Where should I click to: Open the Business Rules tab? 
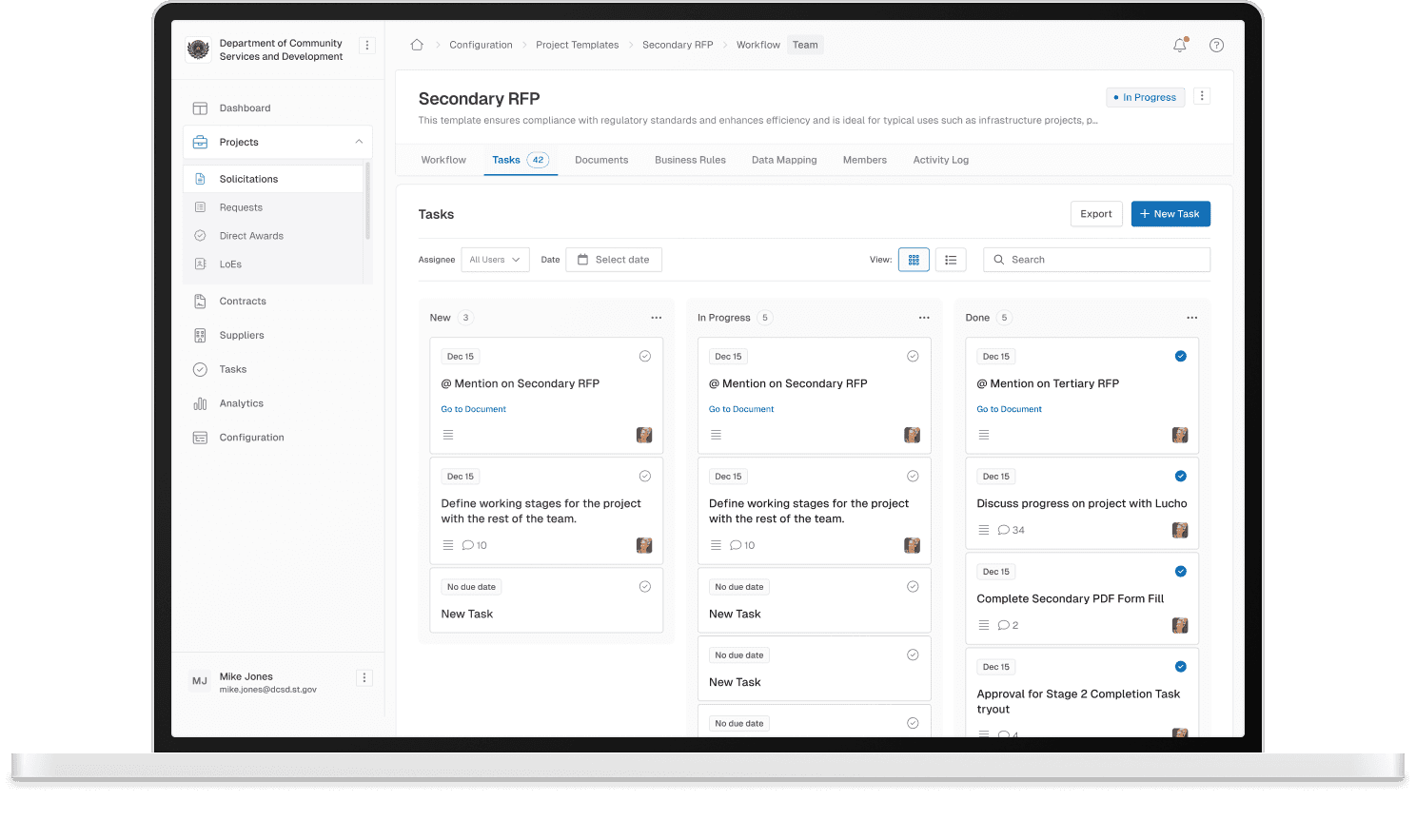pos(690,160)
